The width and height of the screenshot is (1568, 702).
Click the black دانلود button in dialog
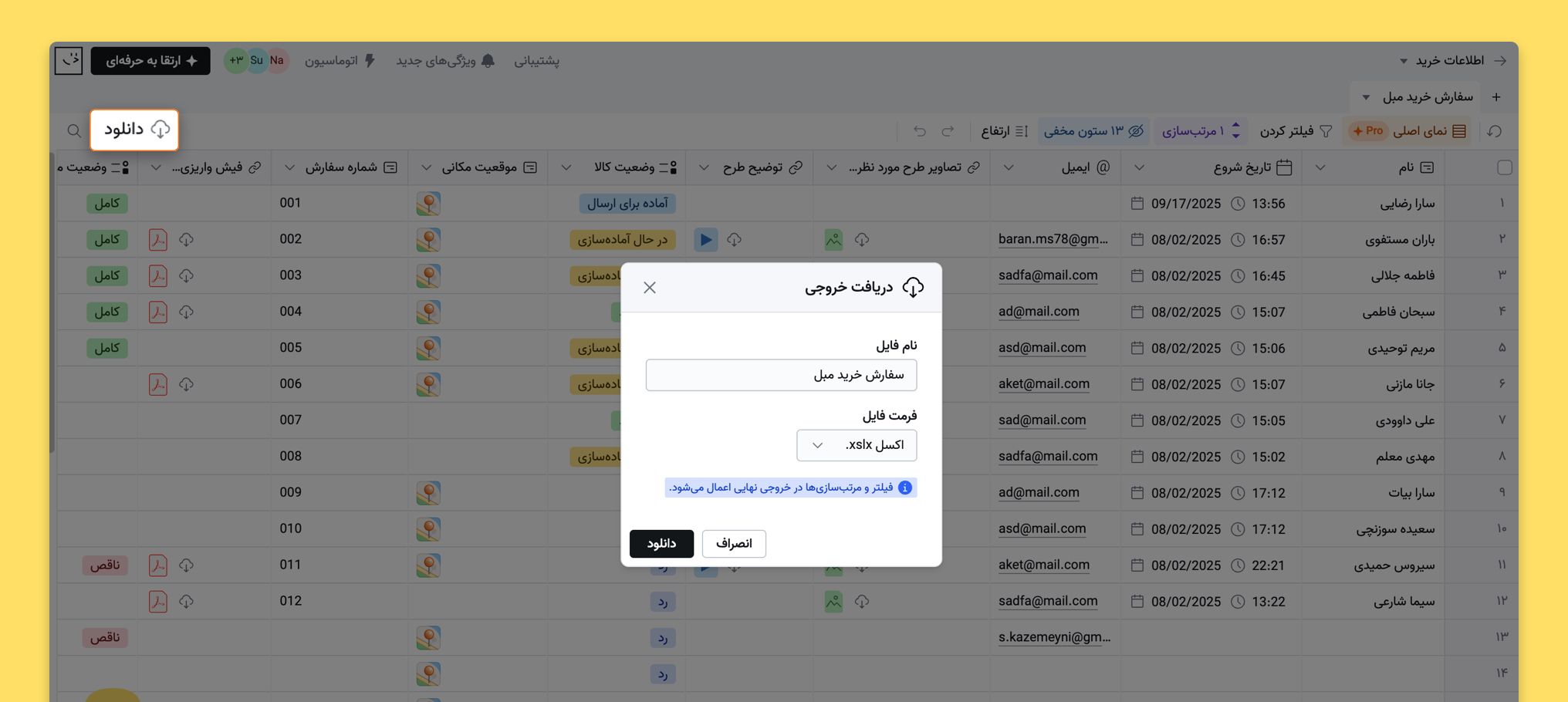[661, 544]
